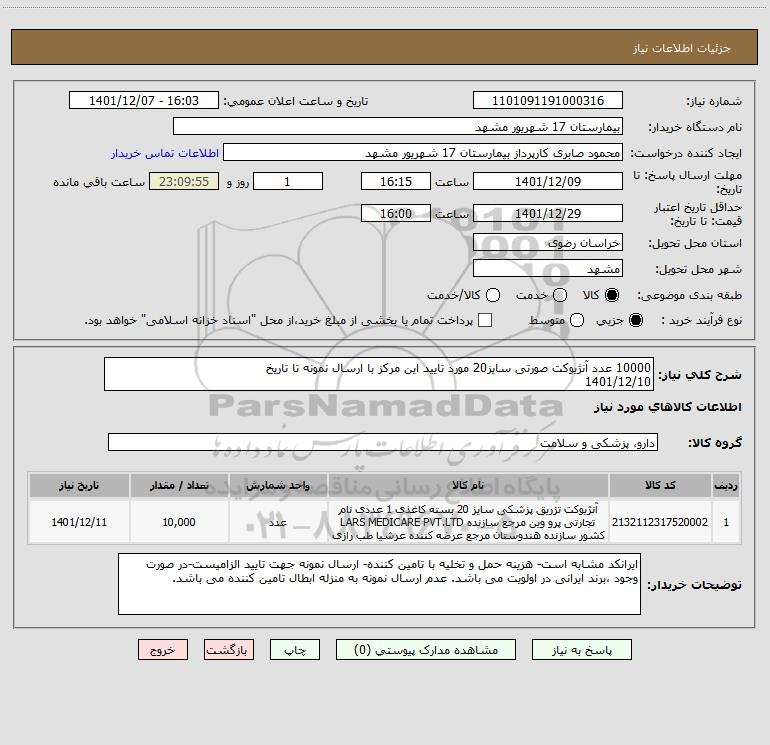Click the تاریخ و ساعت اعلان عمومی label
The width and height of the screenshot is (770, 745).
tap(296, 101)
